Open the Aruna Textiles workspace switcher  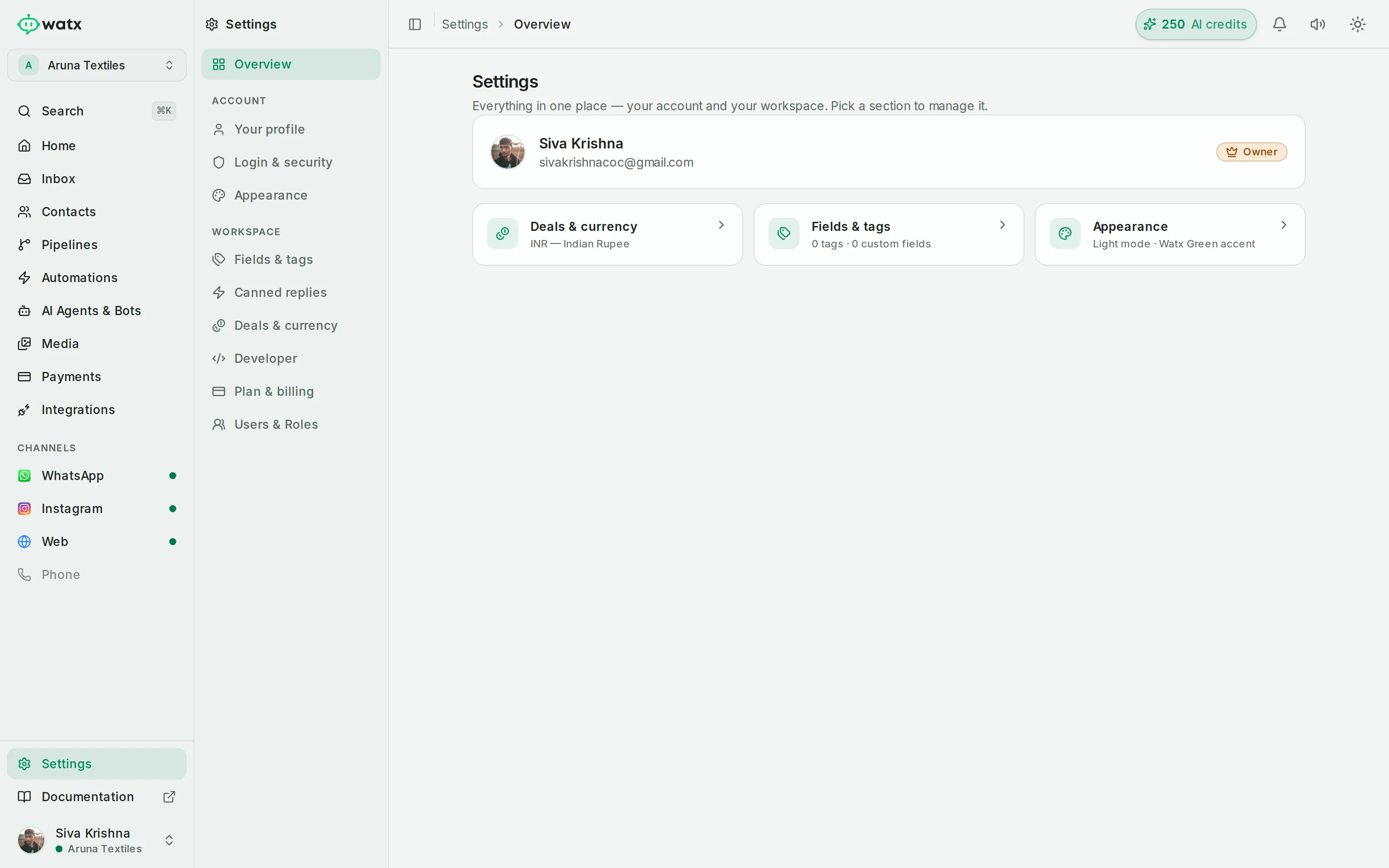point(96,65)
